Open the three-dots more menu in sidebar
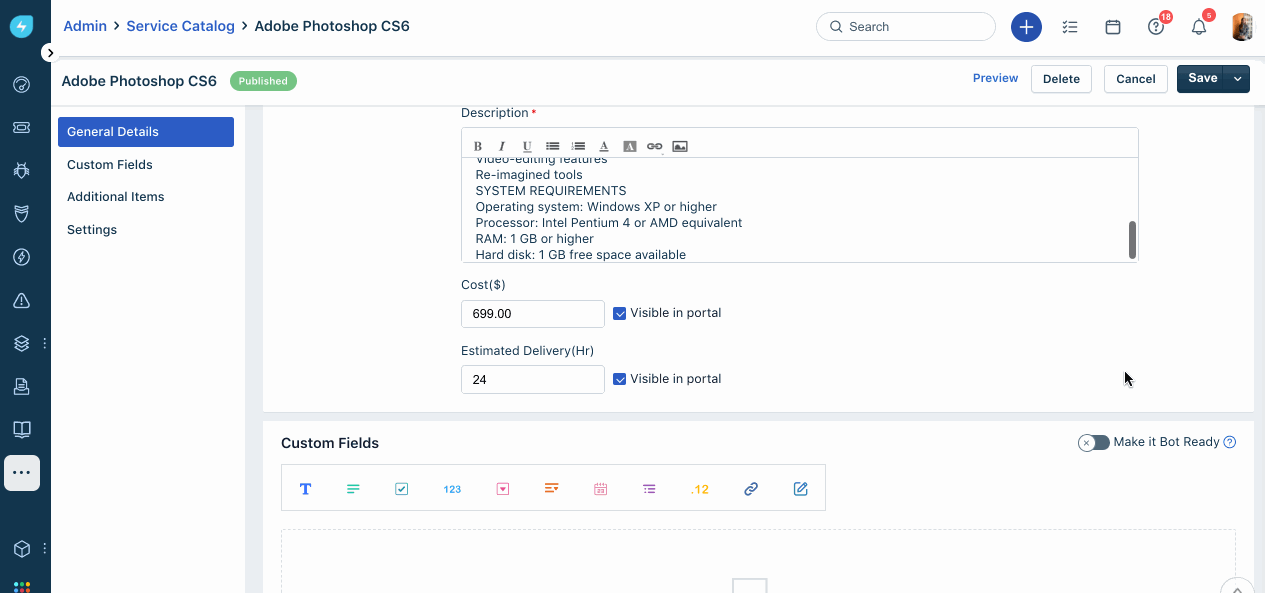 pyautogui.click(x=22, y=472)
